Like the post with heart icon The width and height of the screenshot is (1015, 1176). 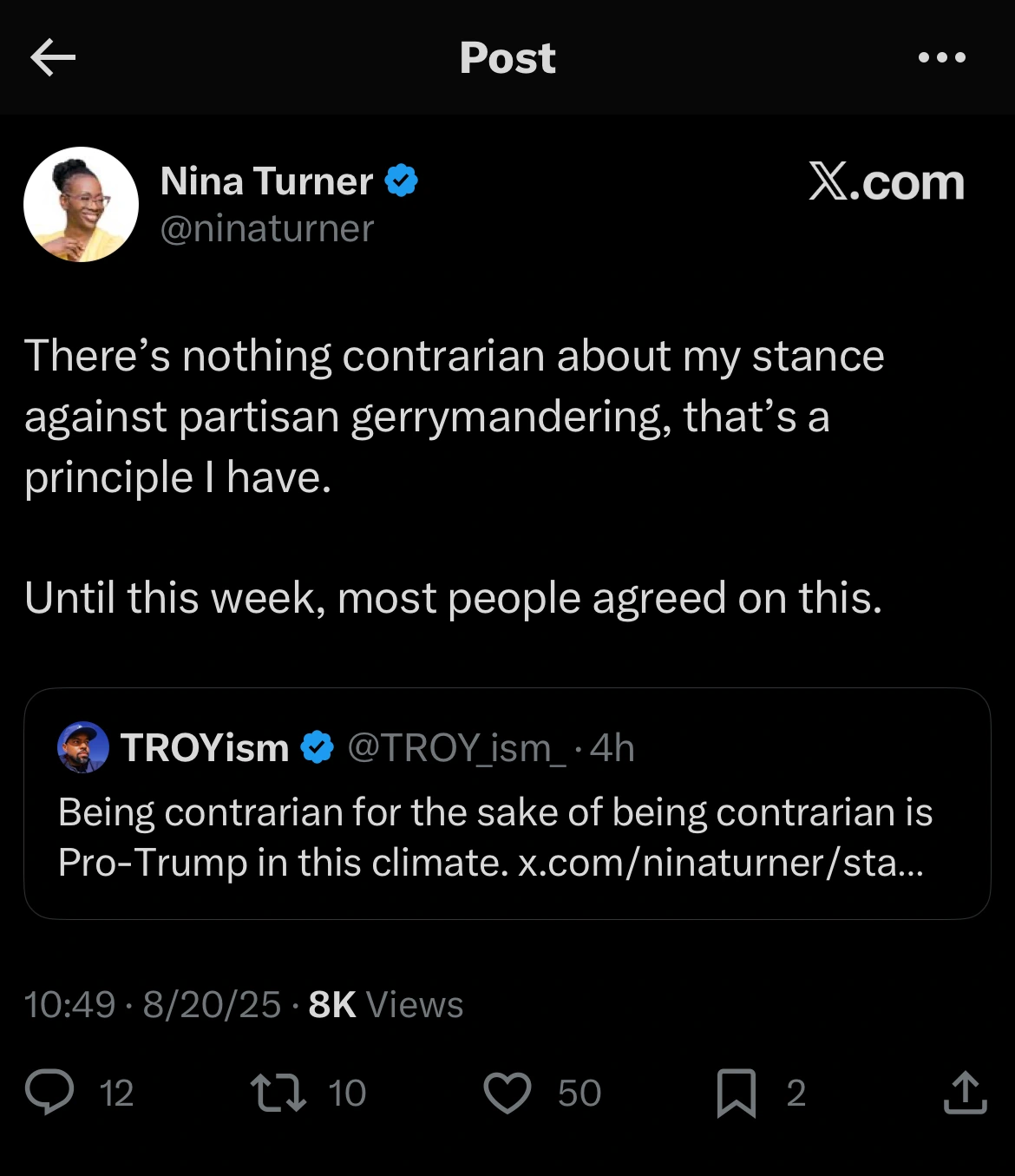pyautogui.click(x=507, y=1093)
